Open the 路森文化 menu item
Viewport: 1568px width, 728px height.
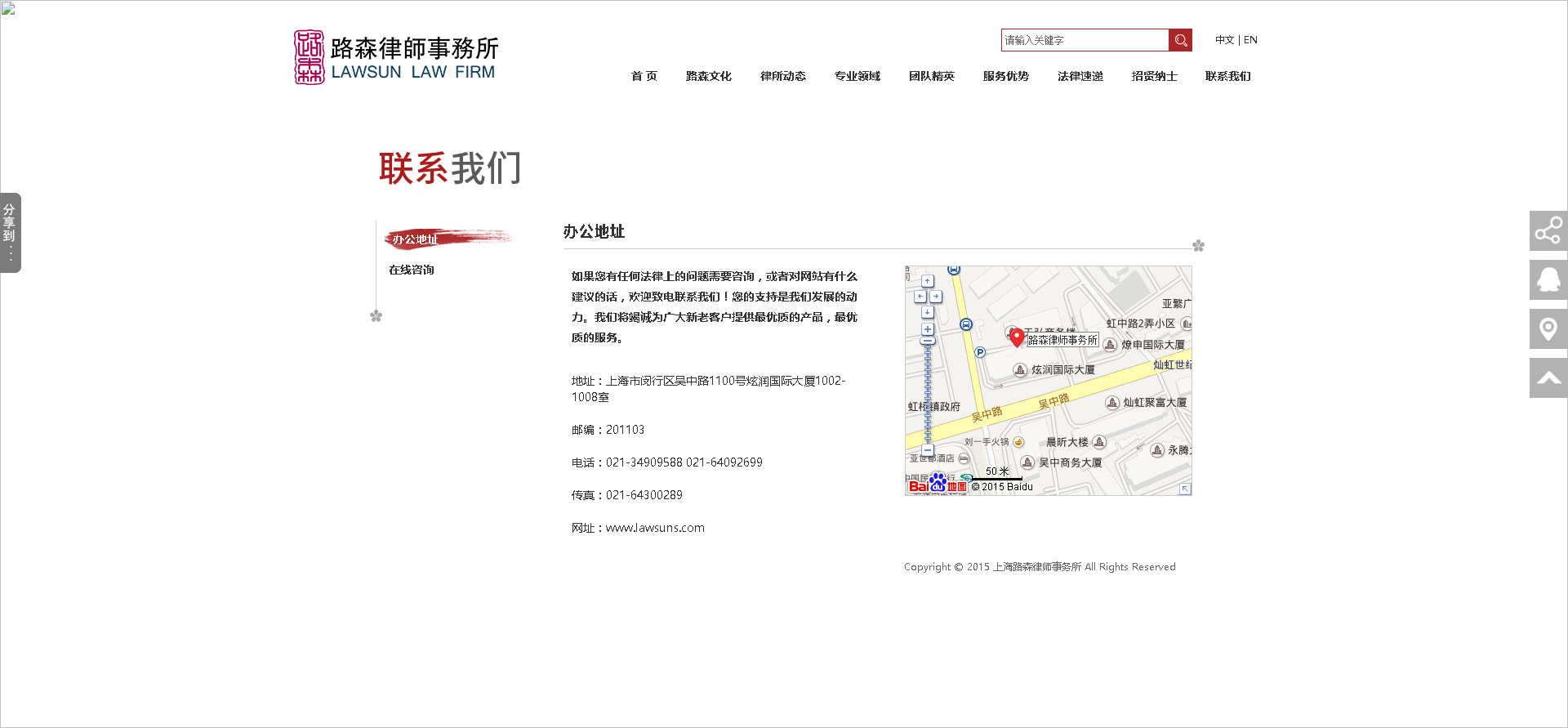coord(708,76)
